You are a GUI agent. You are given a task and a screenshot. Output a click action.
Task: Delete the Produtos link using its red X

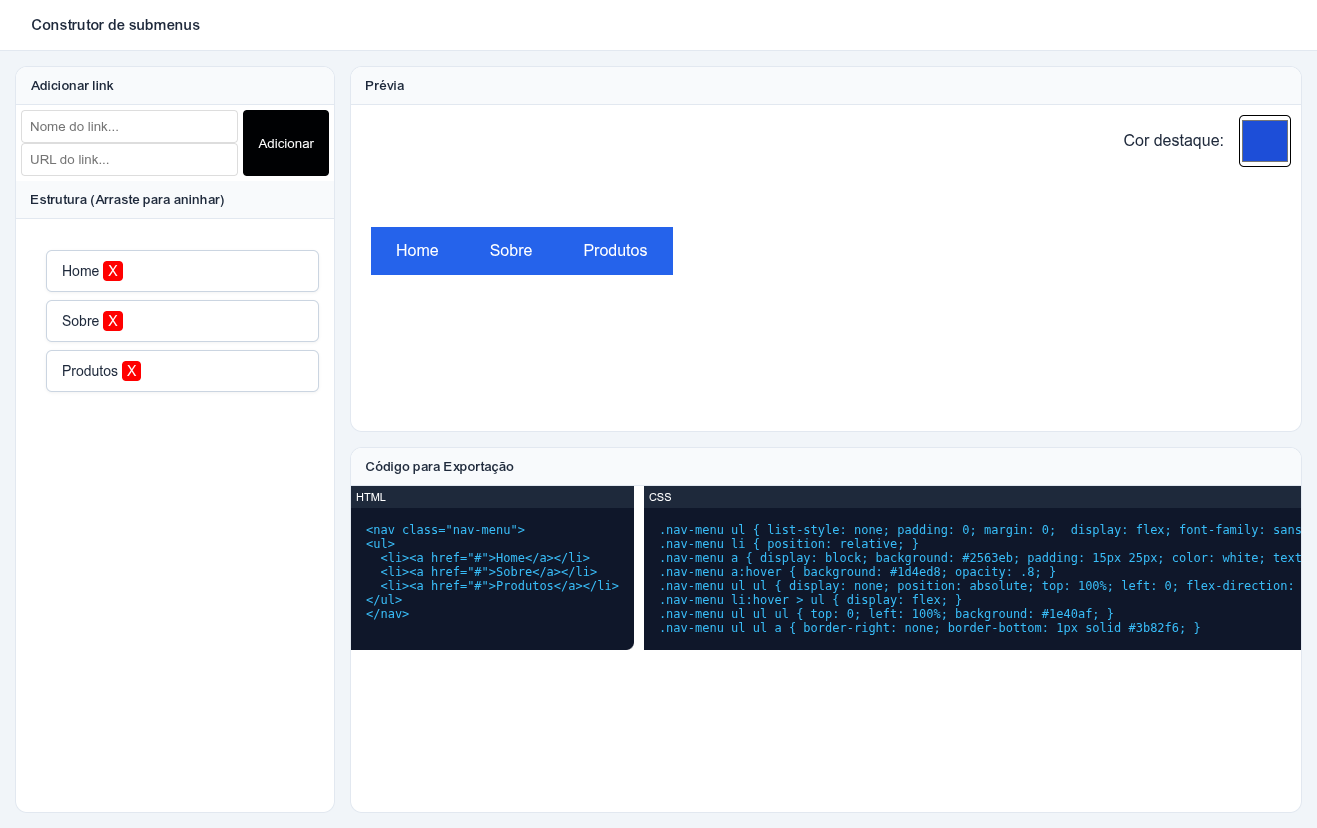click(x=131, y=370)
